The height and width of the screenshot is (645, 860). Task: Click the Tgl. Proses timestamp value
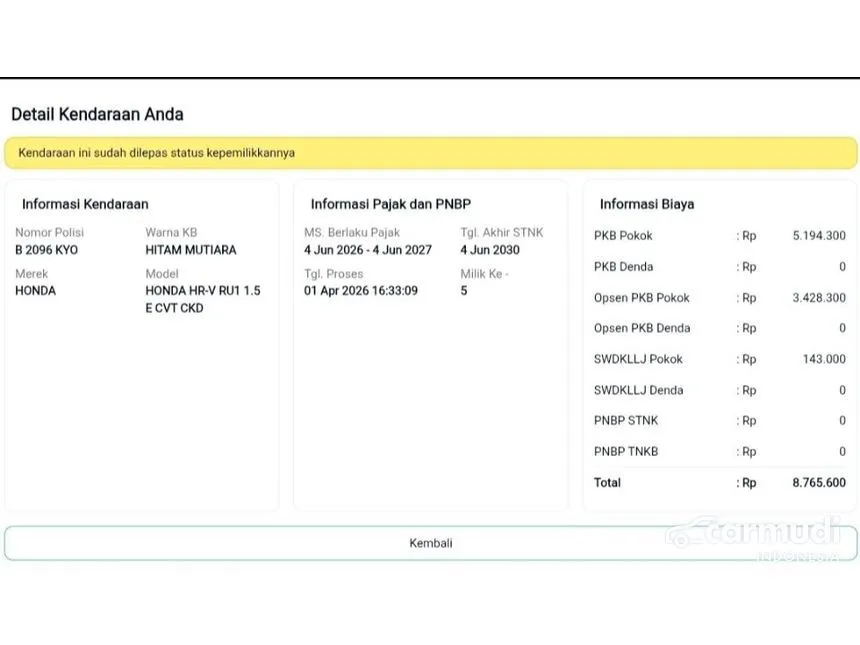[361, 291]
